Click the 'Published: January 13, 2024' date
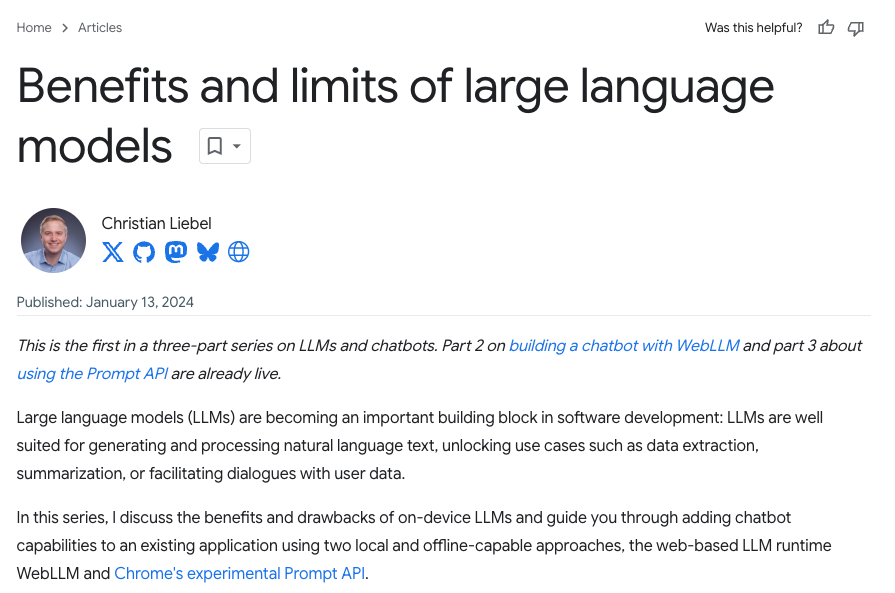 [105, 302]
